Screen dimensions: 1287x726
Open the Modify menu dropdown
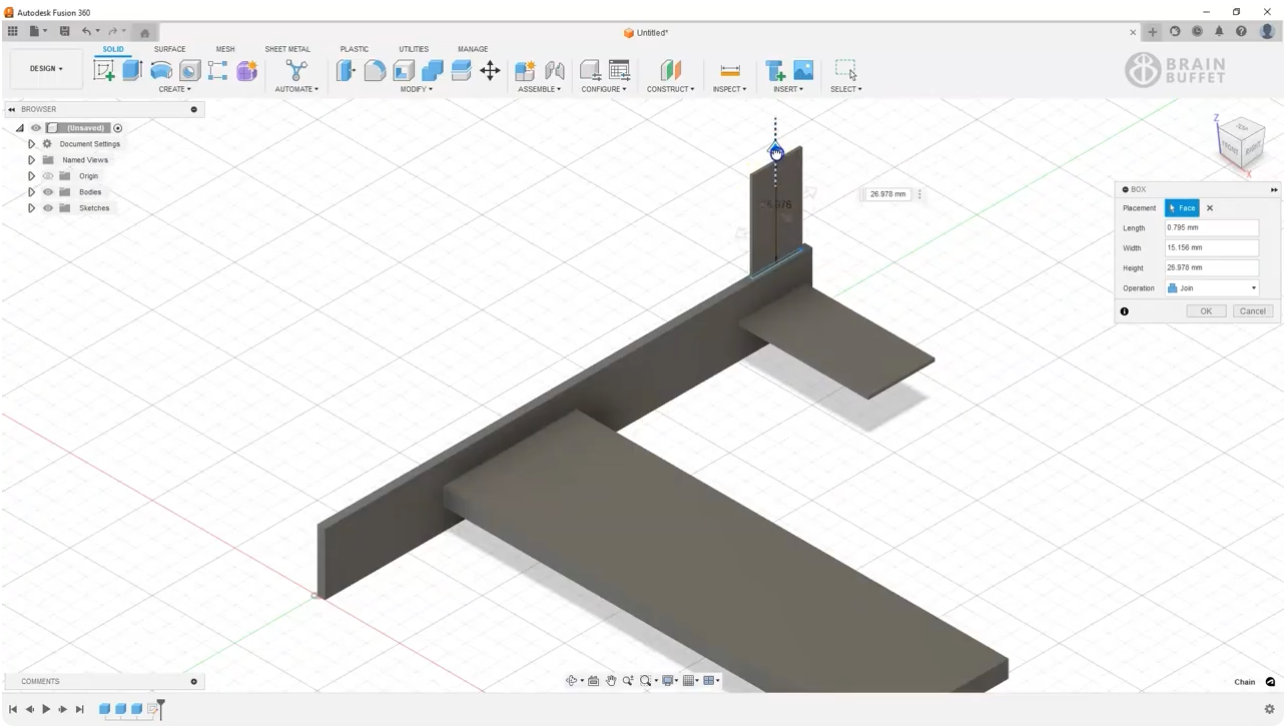tap(416, 89)
